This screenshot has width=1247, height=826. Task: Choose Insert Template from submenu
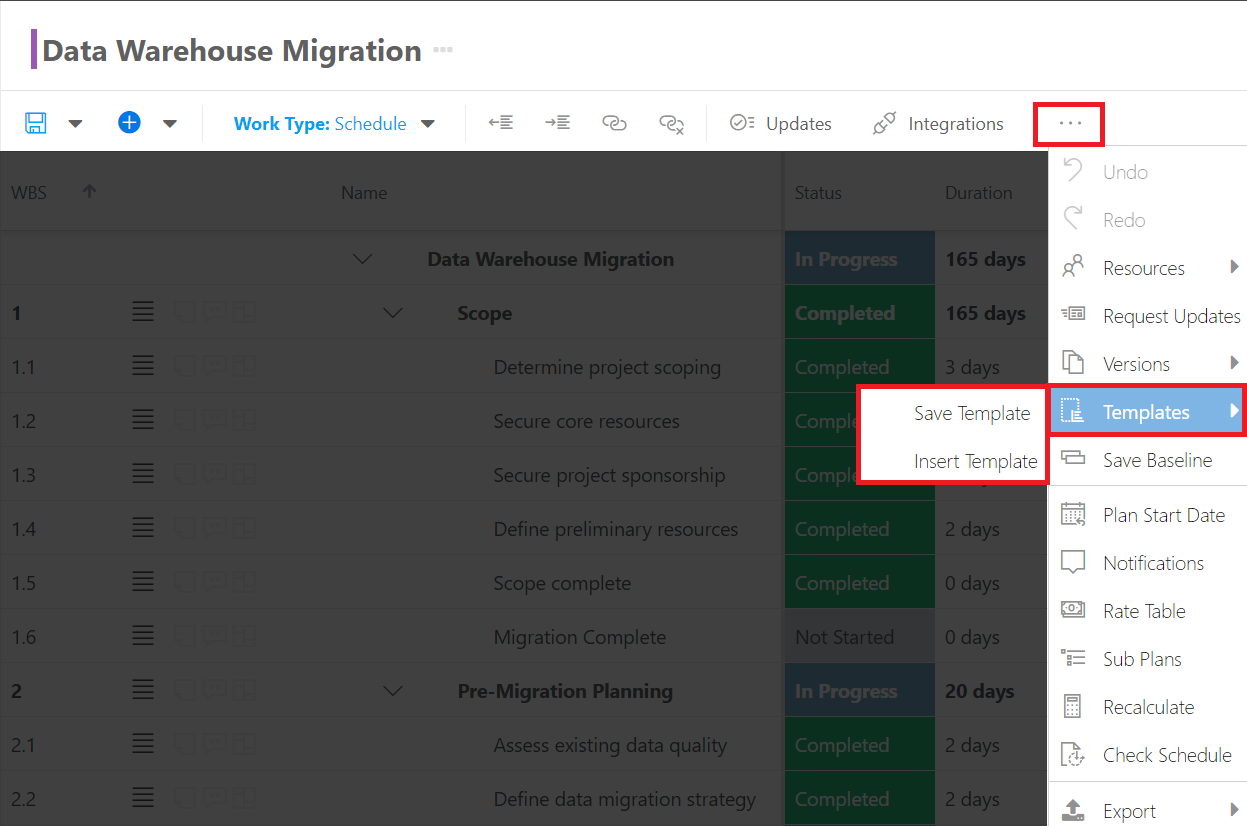pos(975,461)
